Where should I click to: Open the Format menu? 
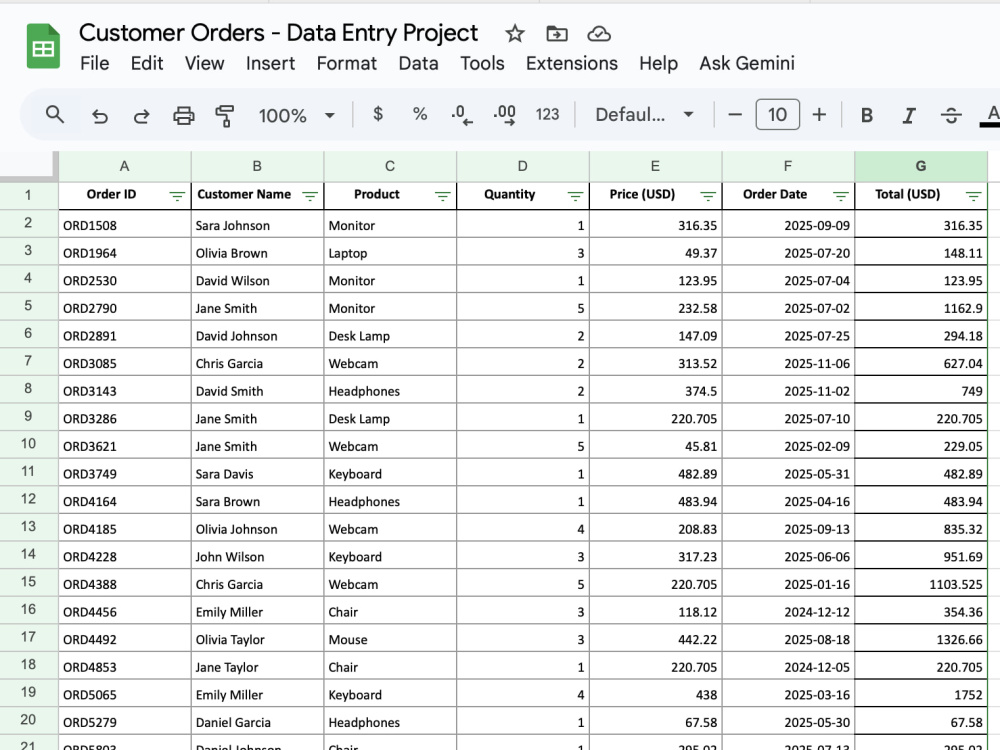[347, 63]
